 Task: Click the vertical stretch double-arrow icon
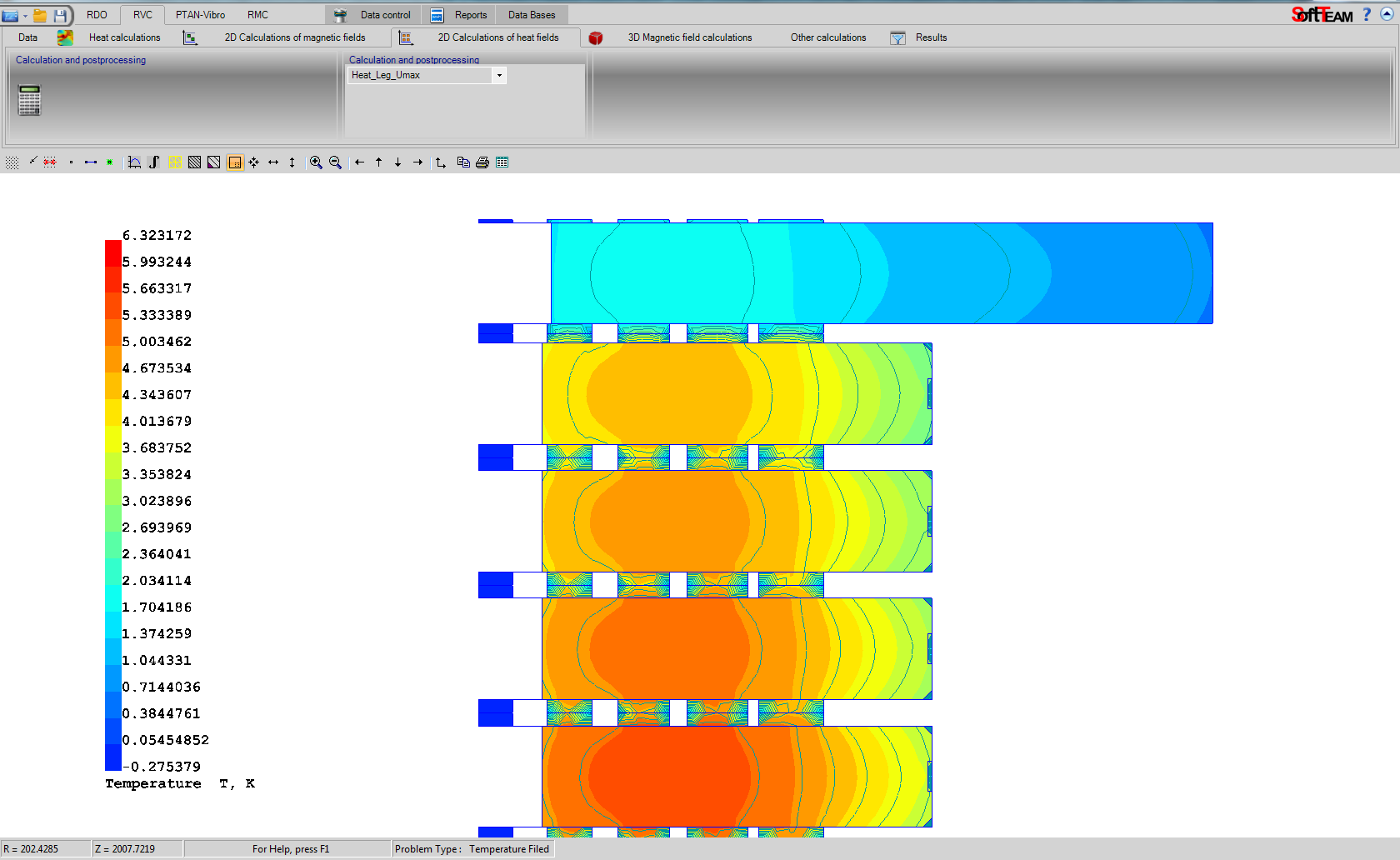point(292,162)
